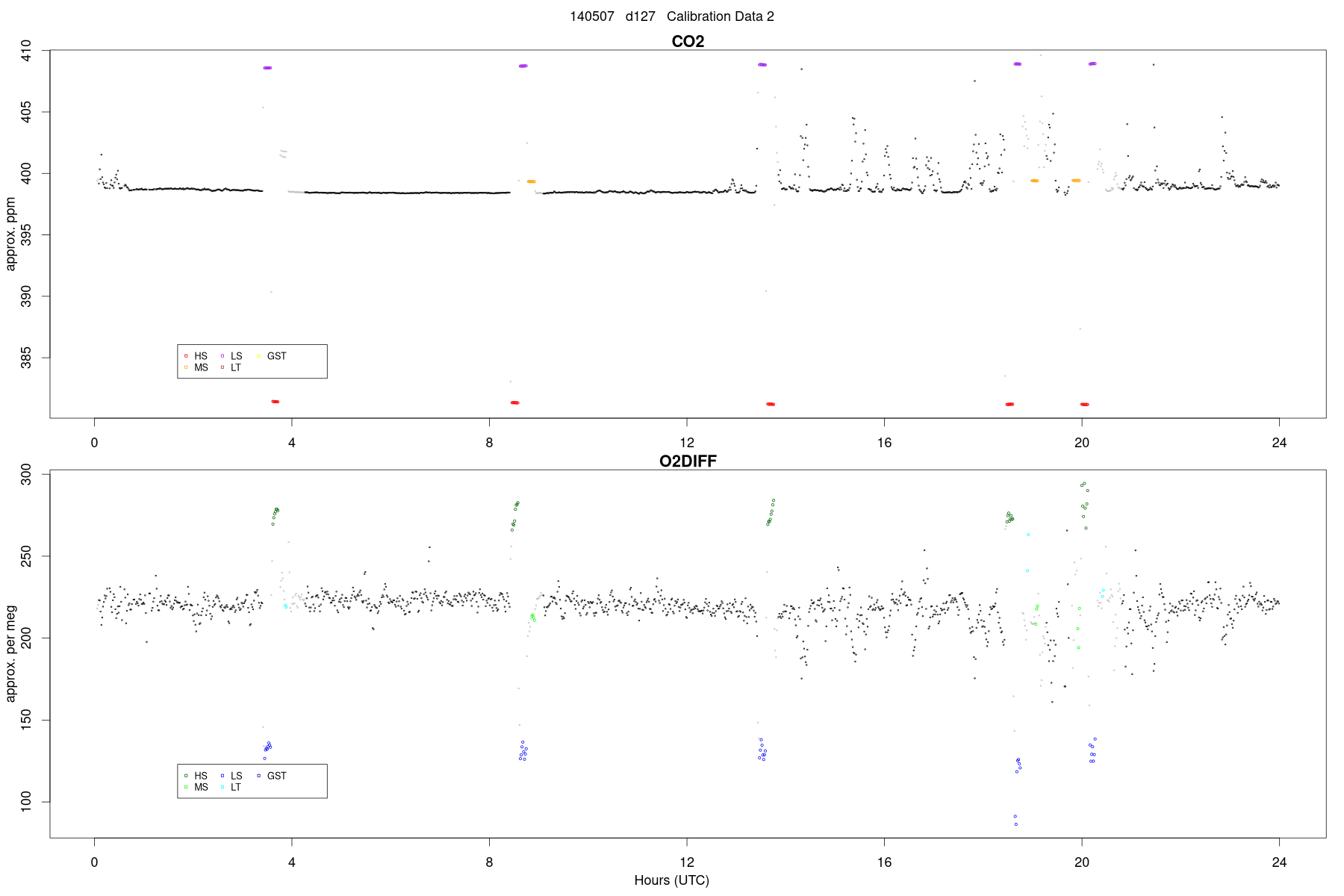Click hour 4 tick under O2DIFF plot

pos(292,862)
